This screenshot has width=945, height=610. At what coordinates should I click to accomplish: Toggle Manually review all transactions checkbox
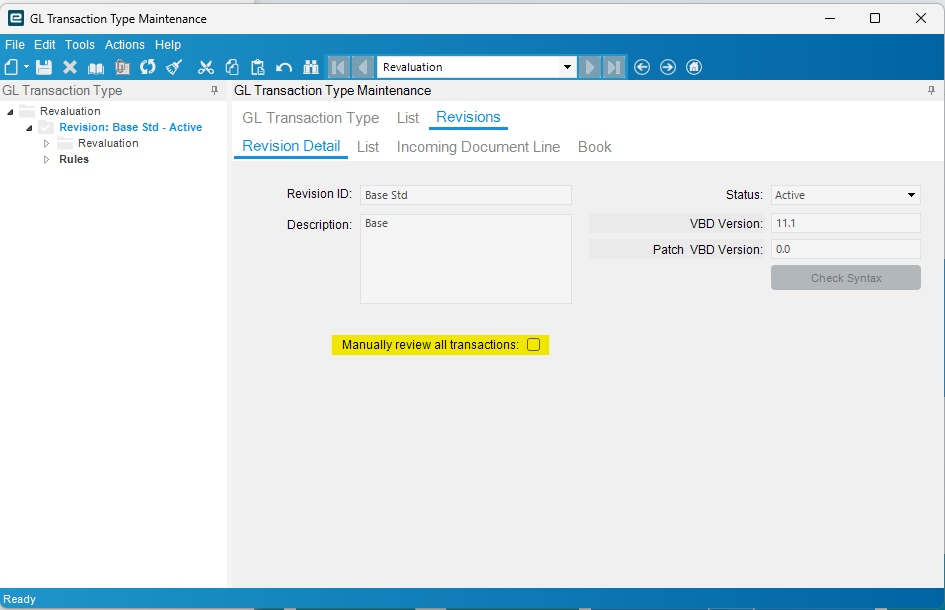(x=533, y=344)
